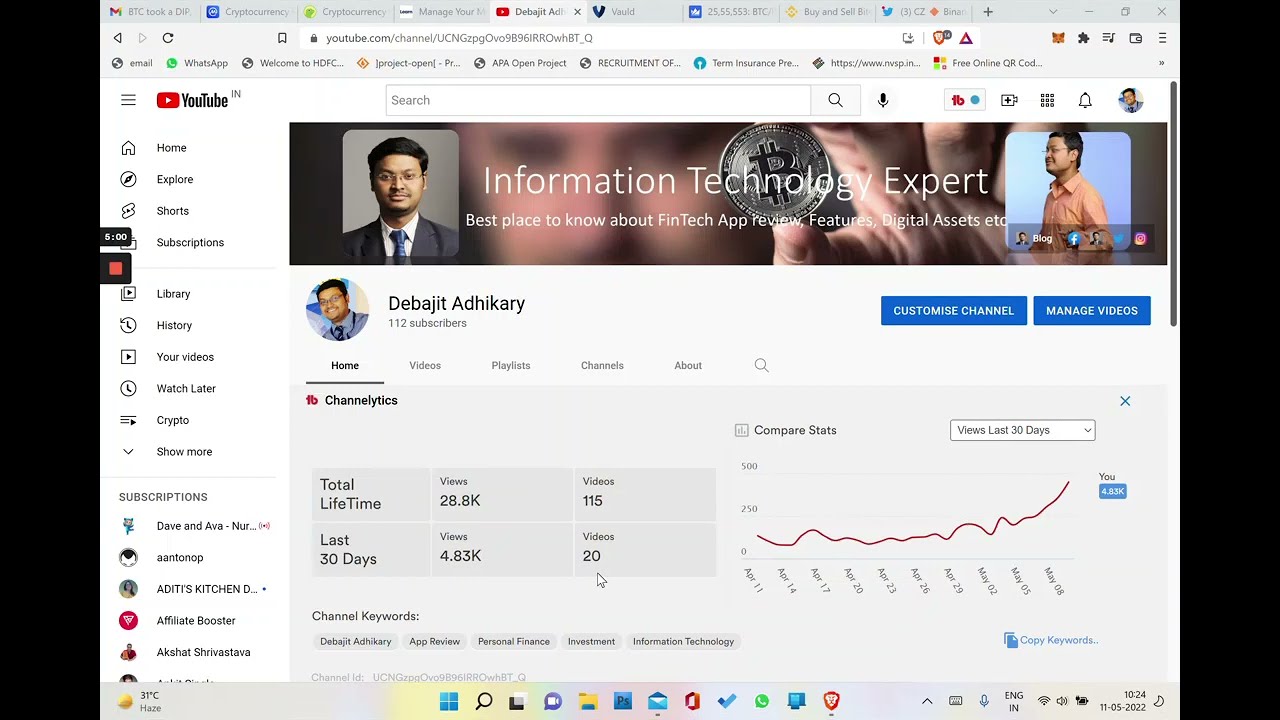
Task: Open the About tab
Action: [x=688, y=365]
